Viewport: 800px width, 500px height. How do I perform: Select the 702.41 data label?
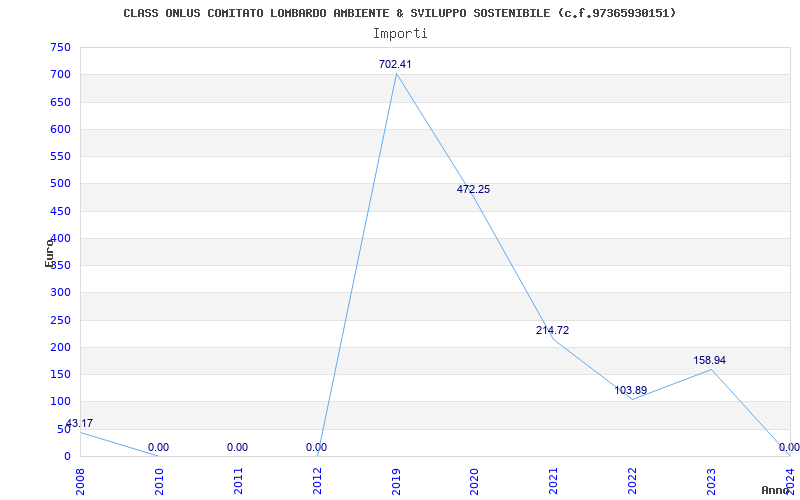click(x=395, y=64)
